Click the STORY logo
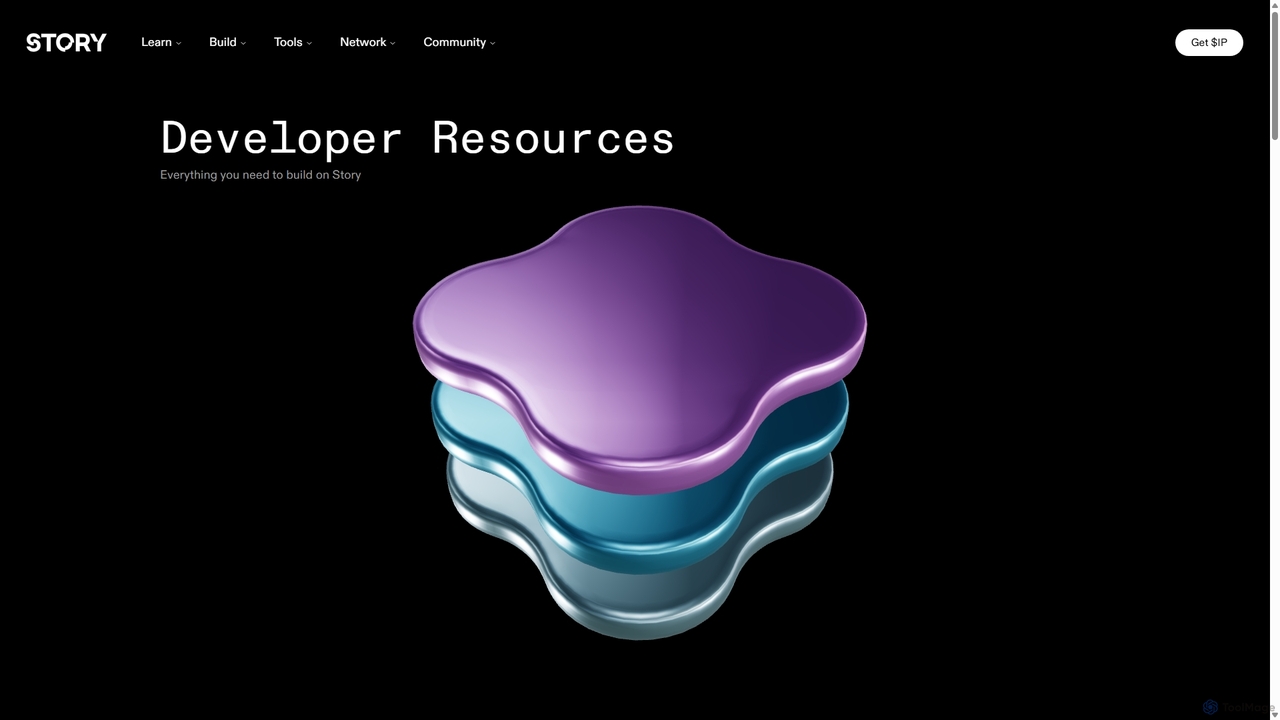1280x720 pixels. point(66,42)
